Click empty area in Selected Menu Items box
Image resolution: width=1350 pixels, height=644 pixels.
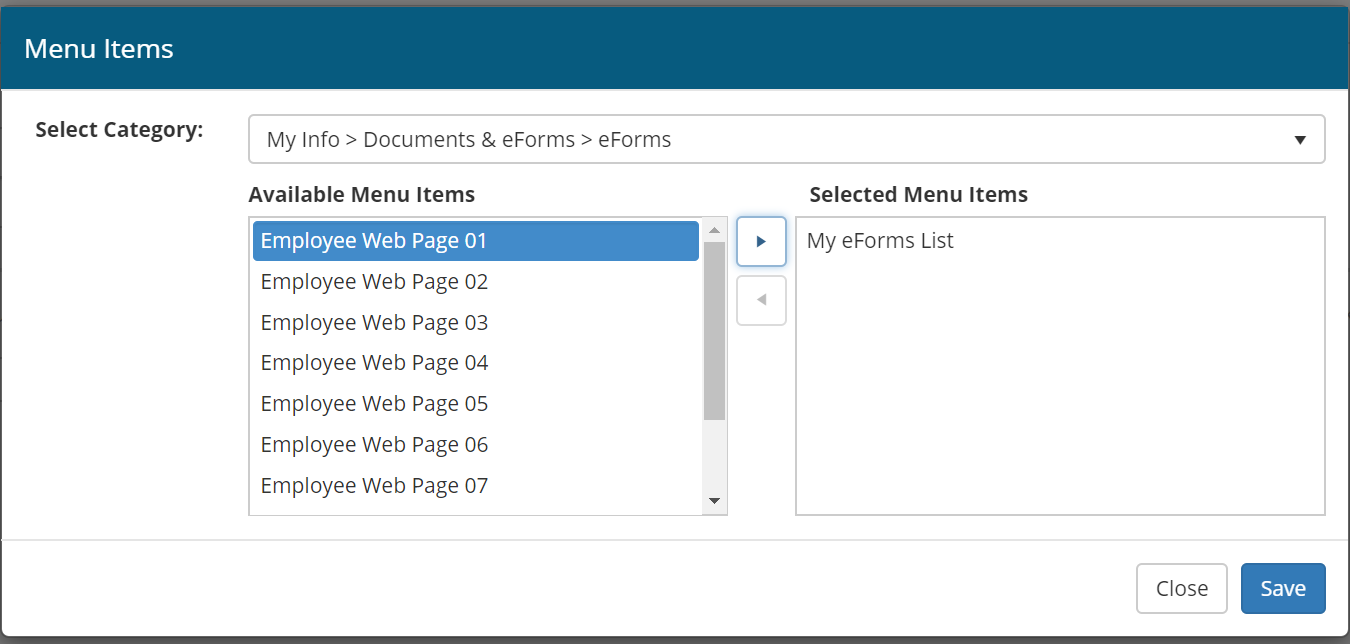click(1060, 400)
